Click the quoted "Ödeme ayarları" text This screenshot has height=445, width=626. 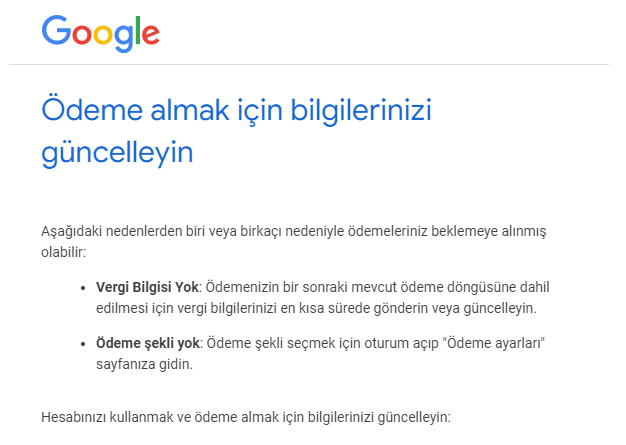click(494, 343)
